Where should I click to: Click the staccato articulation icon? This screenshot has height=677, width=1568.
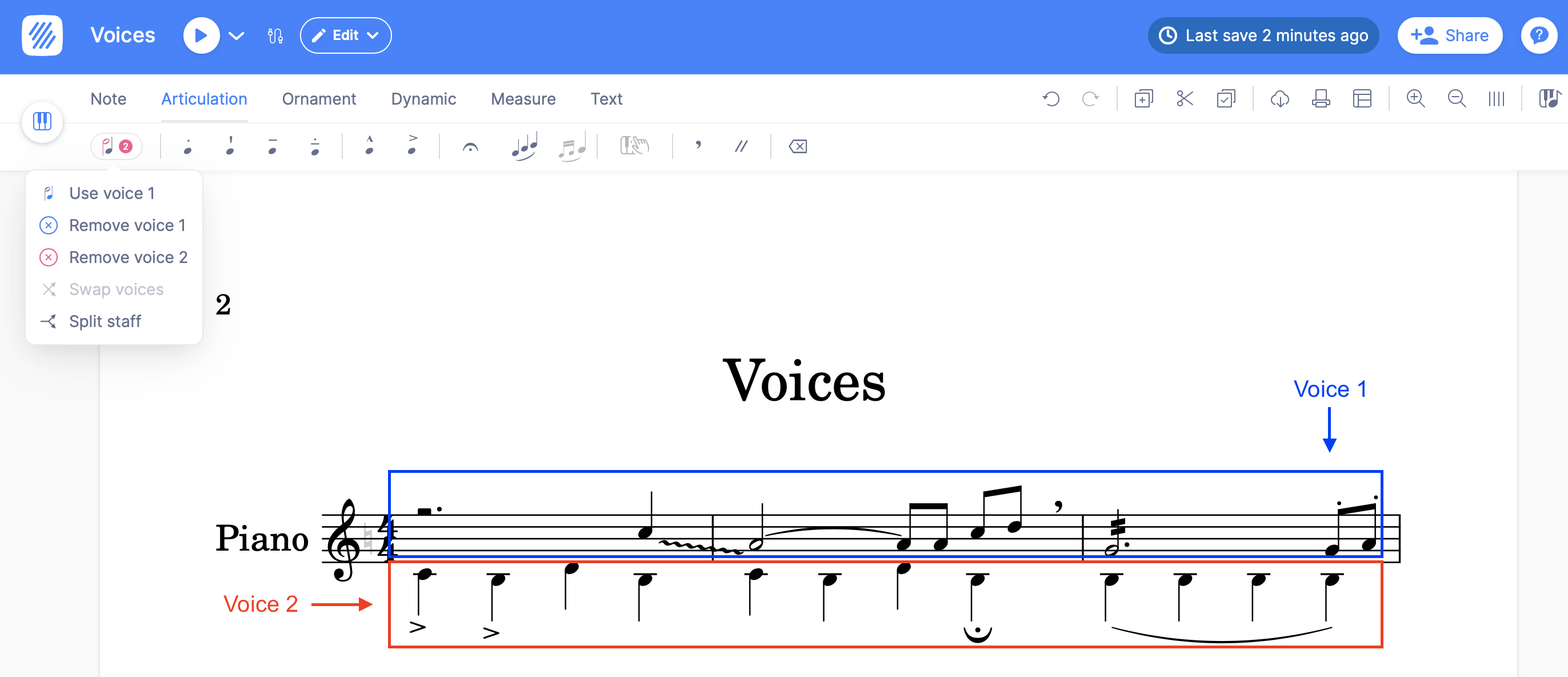[x=187, y=147]
